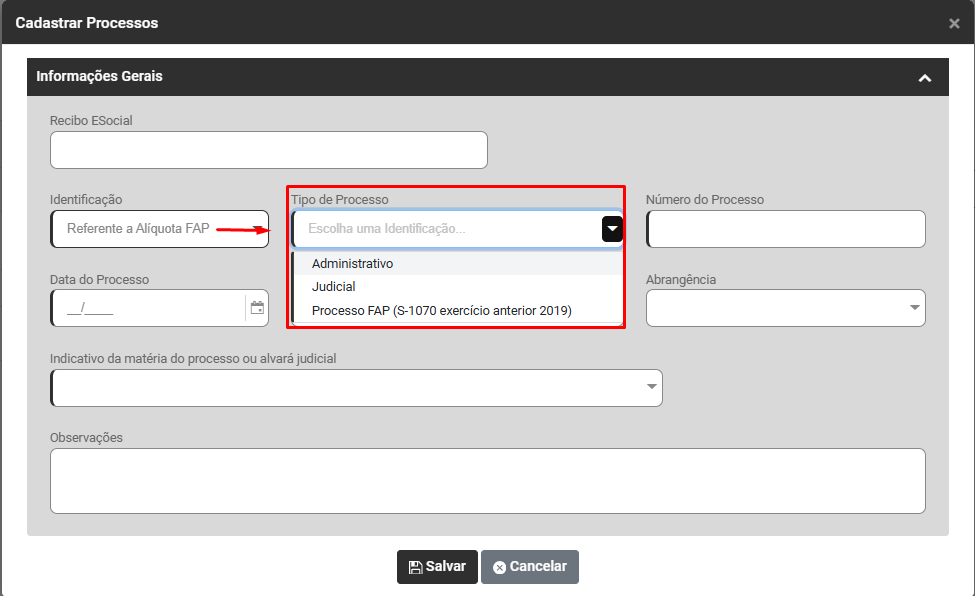Open the Abrangência dropdown
The image size is (975, 596).
click(786, 308)
